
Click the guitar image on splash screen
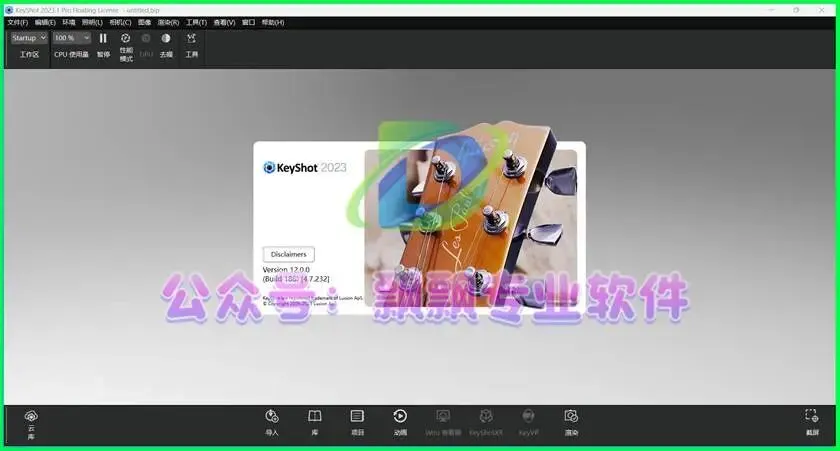tap(471, 228)
